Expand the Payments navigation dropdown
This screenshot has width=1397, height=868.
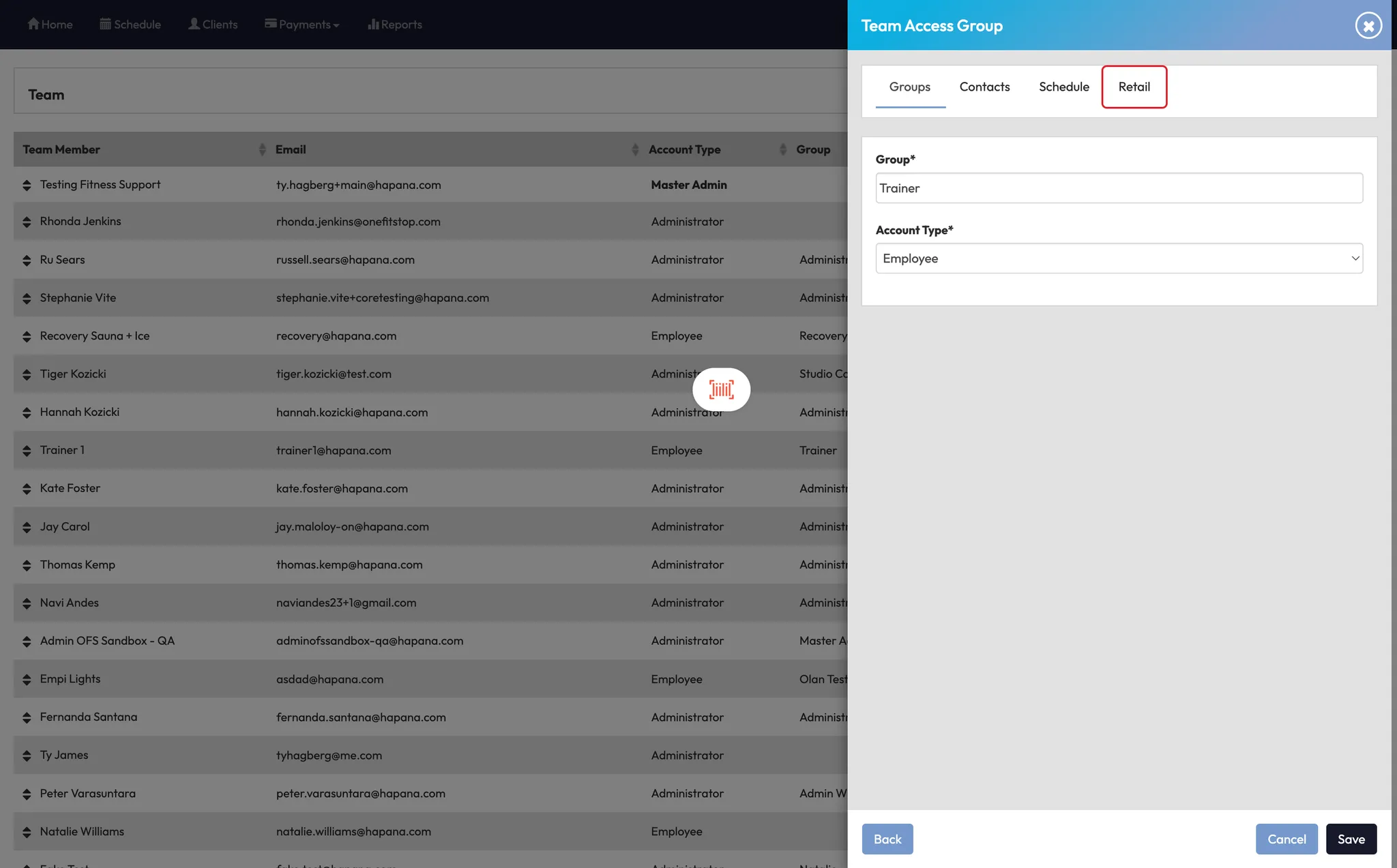302,25
